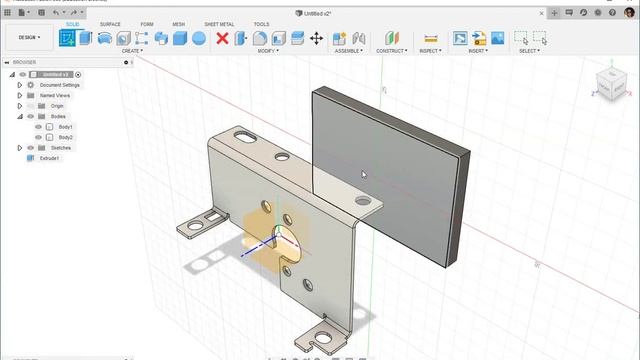Select the Fillet tool
The image size is (640, 360).
click(260, 38)
